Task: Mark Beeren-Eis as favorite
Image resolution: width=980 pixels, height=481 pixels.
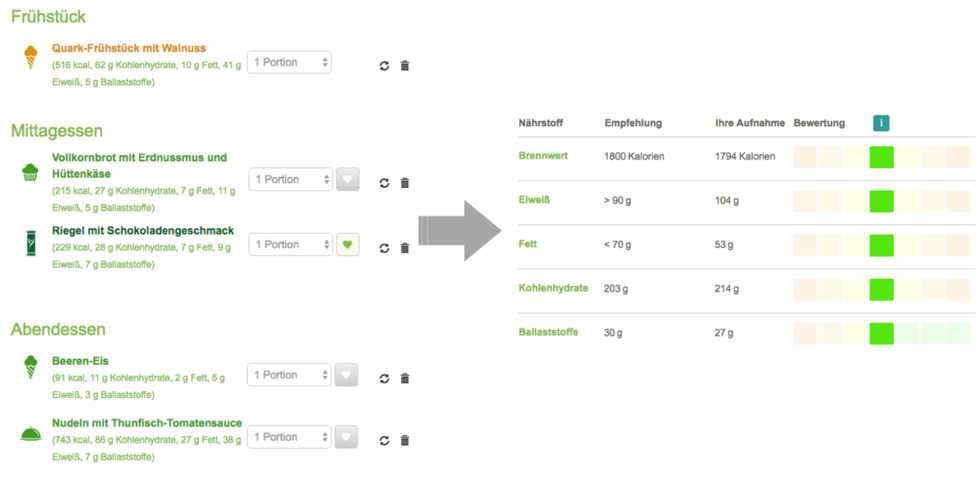Action: click(346, 375)
